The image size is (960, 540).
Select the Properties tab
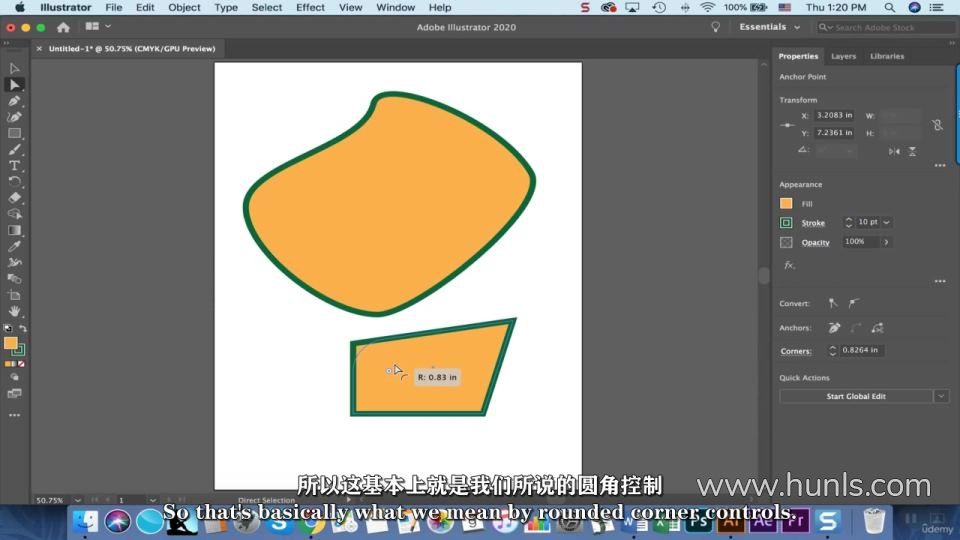tap(798, 56)
